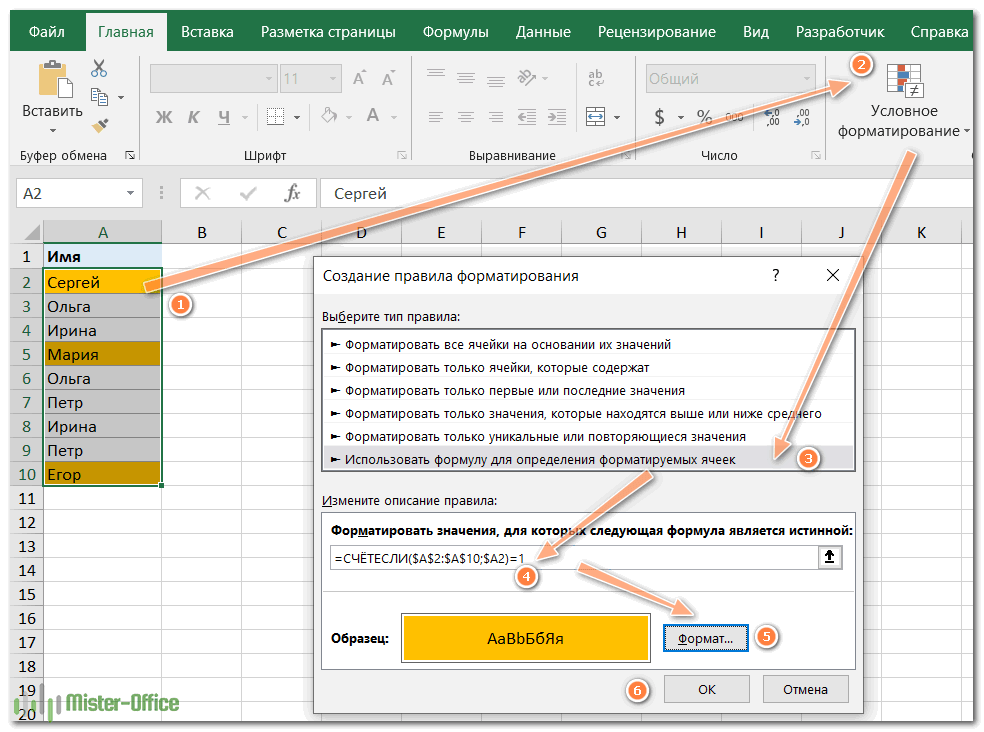This screenshot has width=984, height=732.
Task: Click into the СЧЁТЕСЛИ formula input field
Action: click(x=570, y=558)
